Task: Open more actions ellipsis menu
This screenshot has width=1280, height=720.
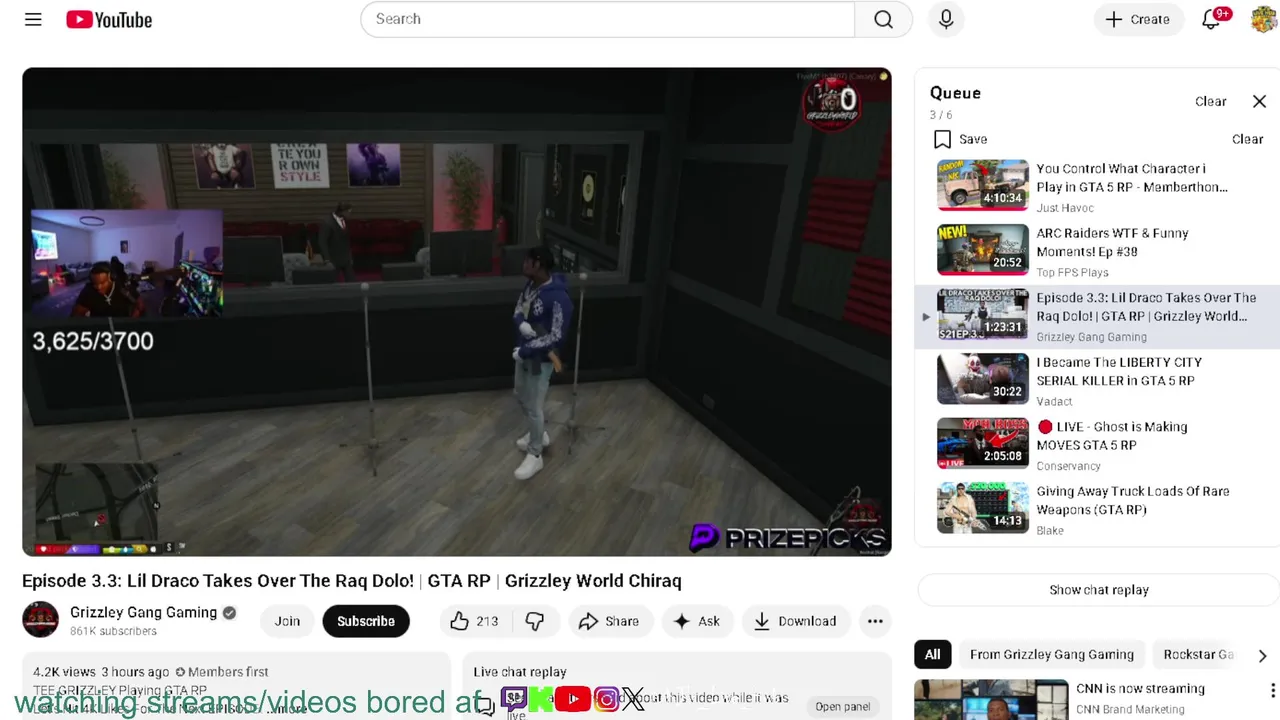Action: [875, 621]
